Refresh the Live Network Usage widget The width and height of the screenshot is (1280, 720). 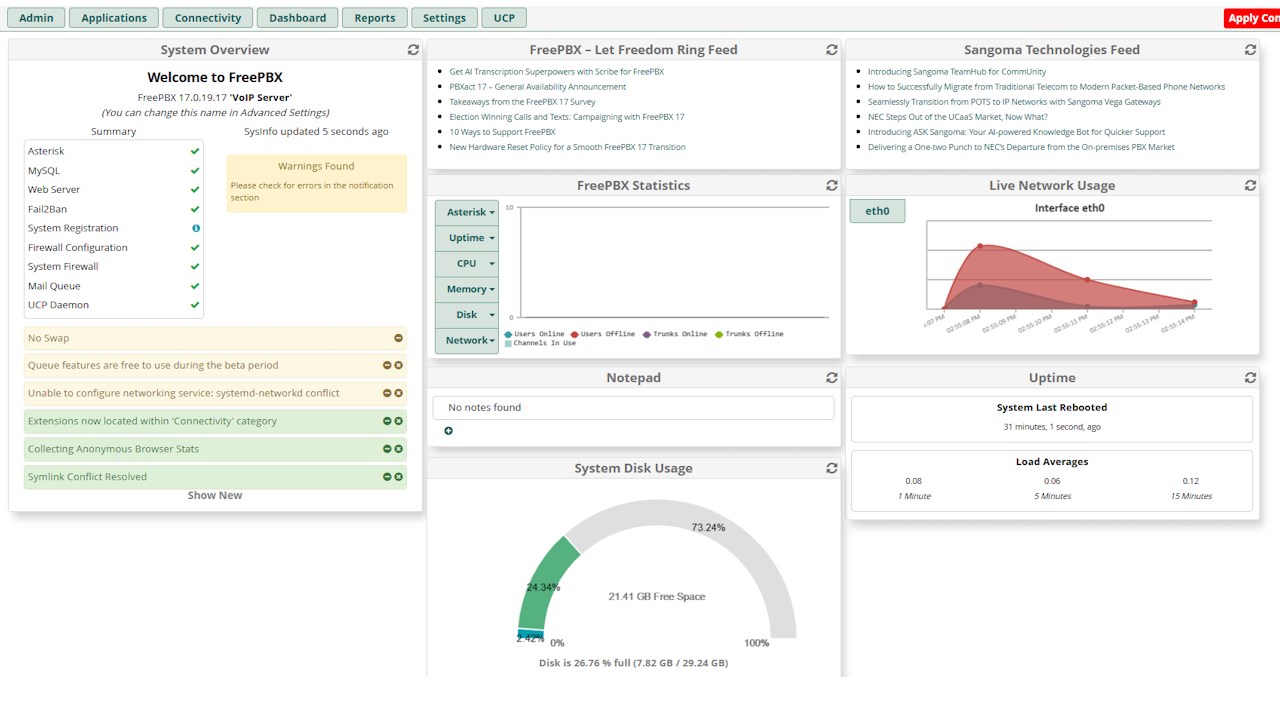pyautogui.click(x=1250, y=185)
